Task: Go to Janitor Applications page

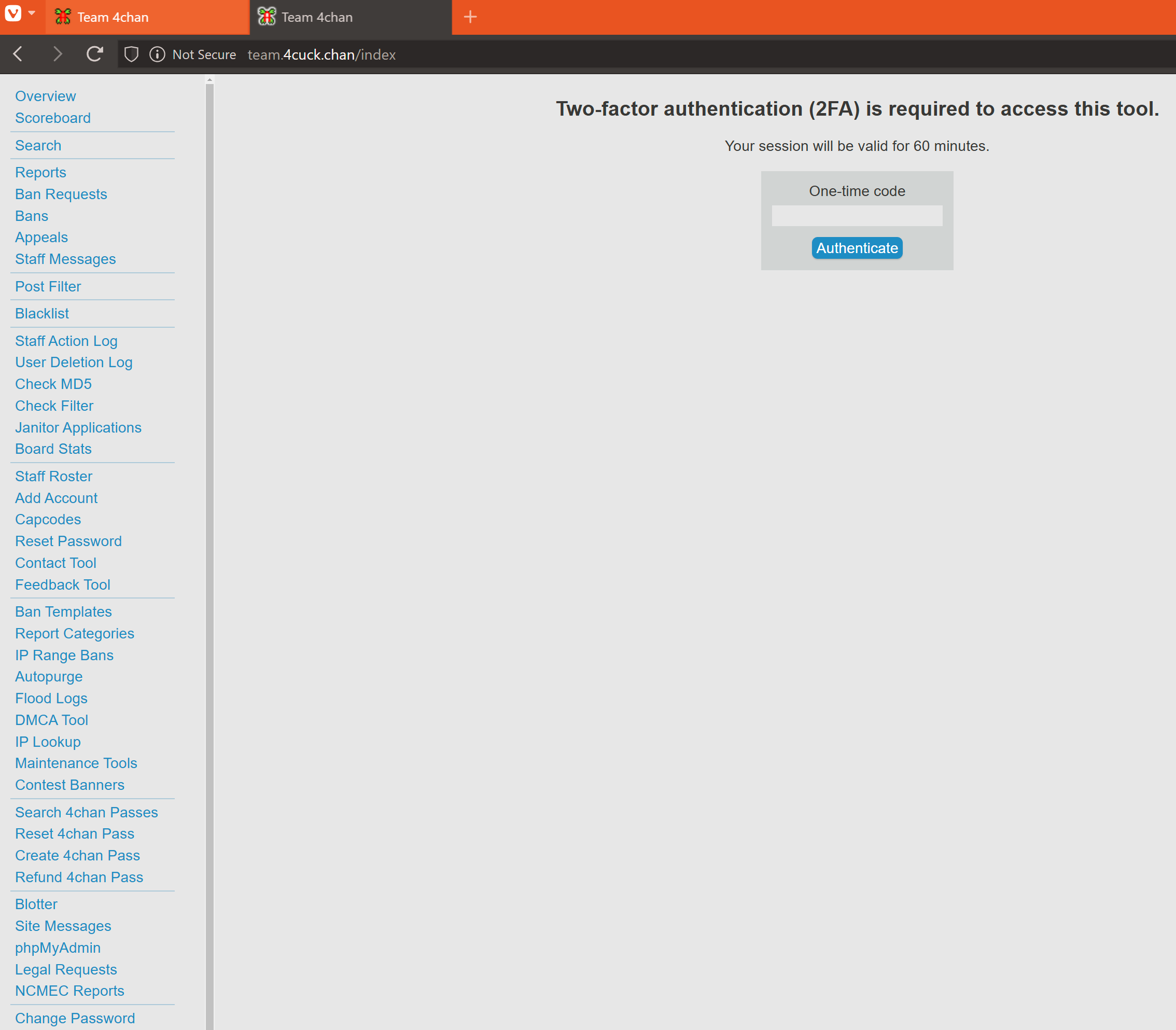Action: pos(78,428)
